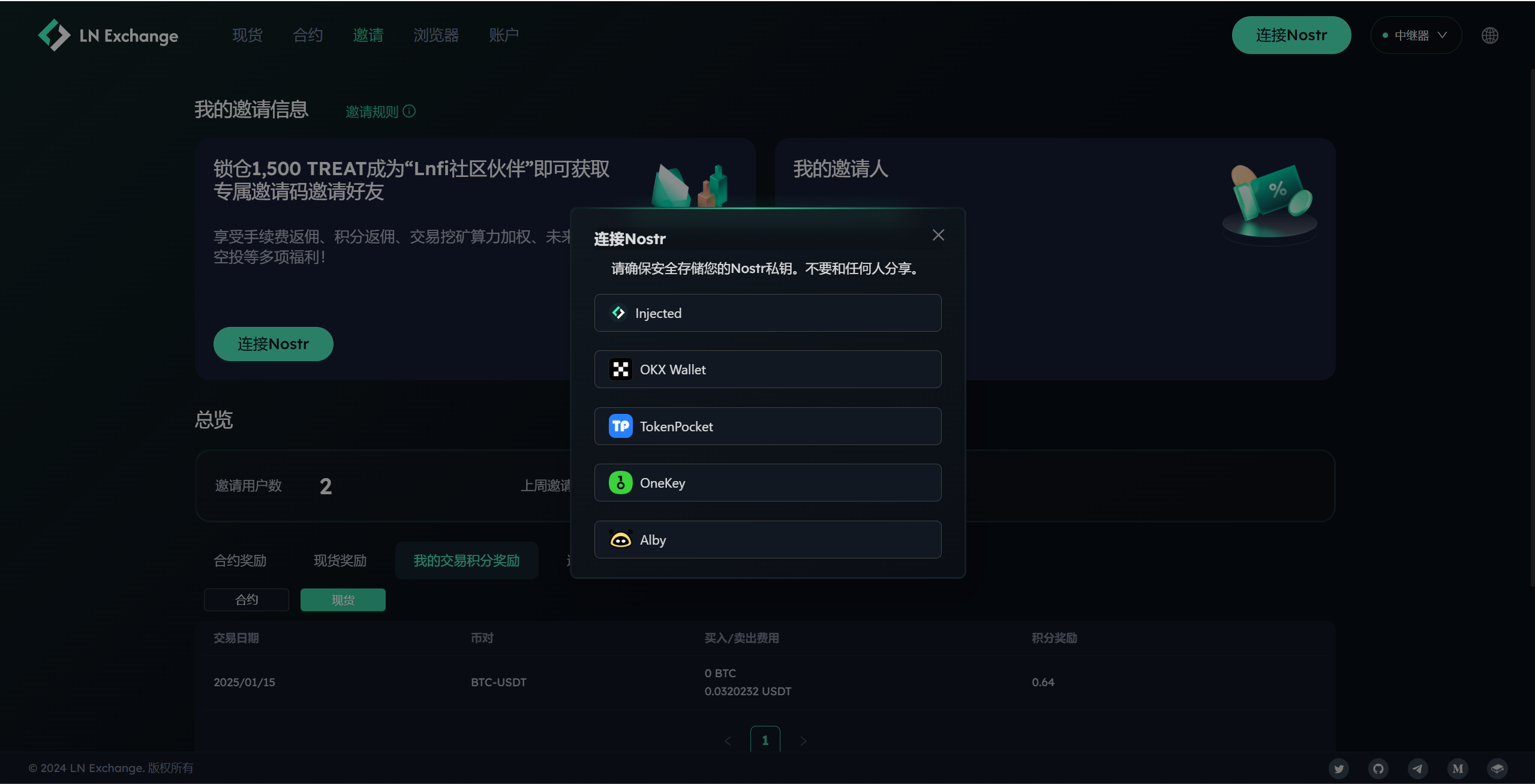
Task: Click the 邀请规则 info icon
Action: tap(409, 111)
